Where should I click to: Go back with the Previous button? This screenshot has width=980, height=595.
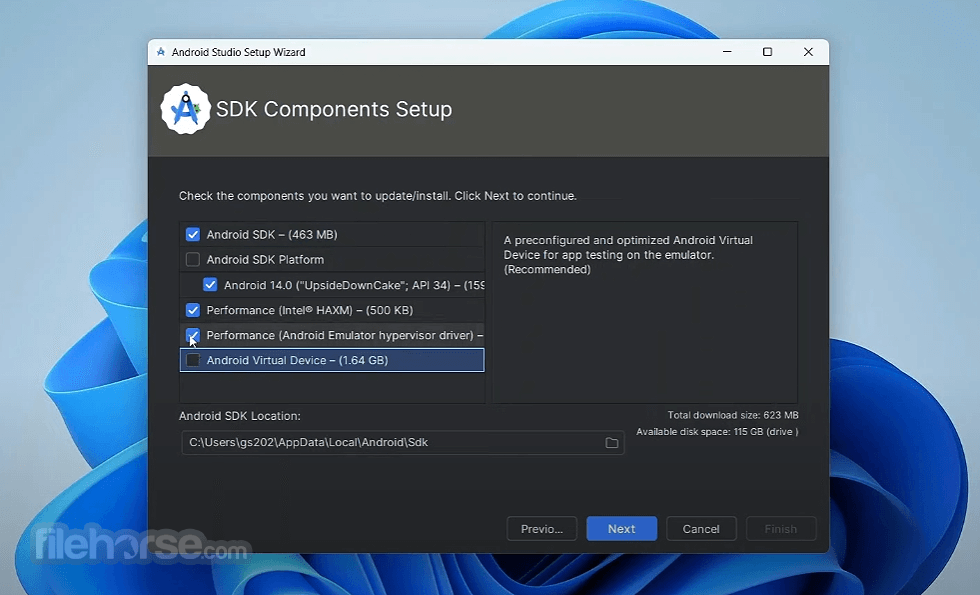tap(541, 529)
